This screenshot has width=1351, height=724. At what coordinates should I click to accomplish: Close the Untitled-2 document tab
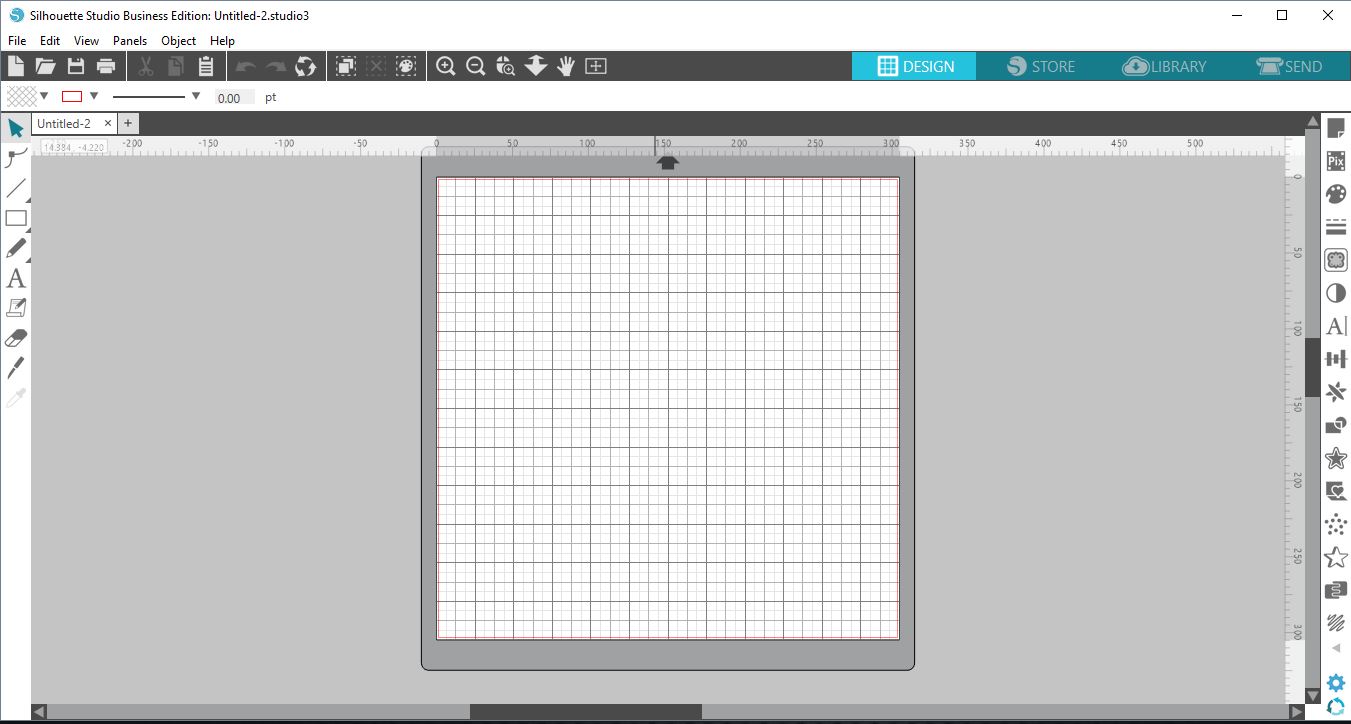pyautogui.click(x=108, y=124)
